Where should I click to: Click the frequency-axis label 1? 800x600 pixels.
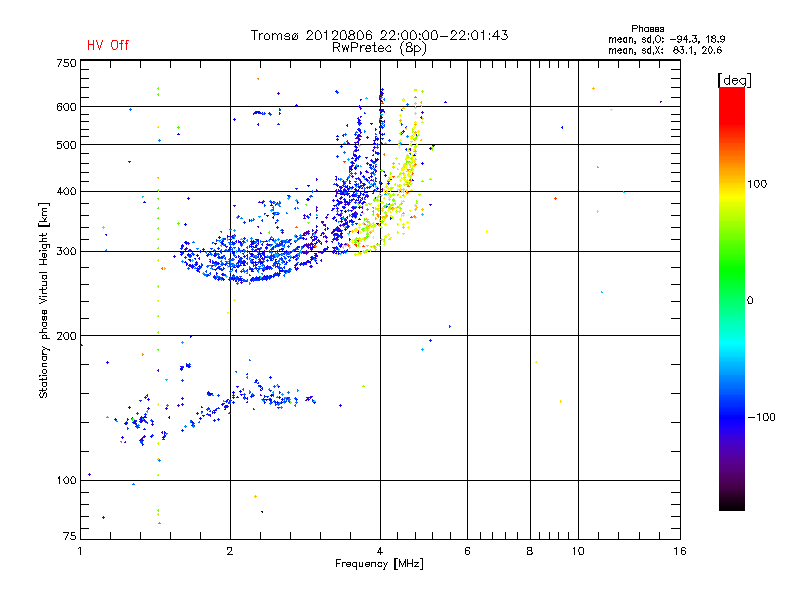pos(80,551)
